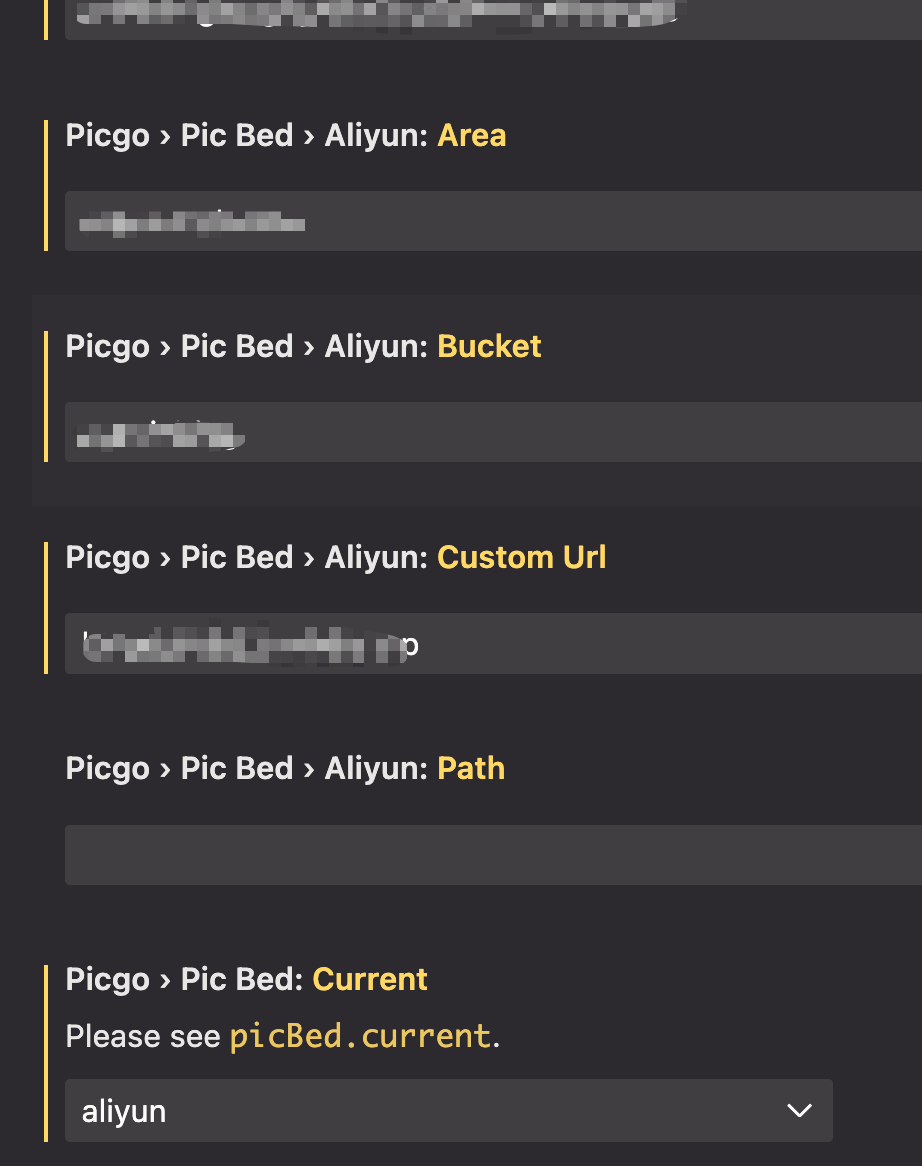Image resolution: width=922 pixels, height=1166 pixels.
Task: Click the picBed.current code reference
Action: click(358, 1037)
